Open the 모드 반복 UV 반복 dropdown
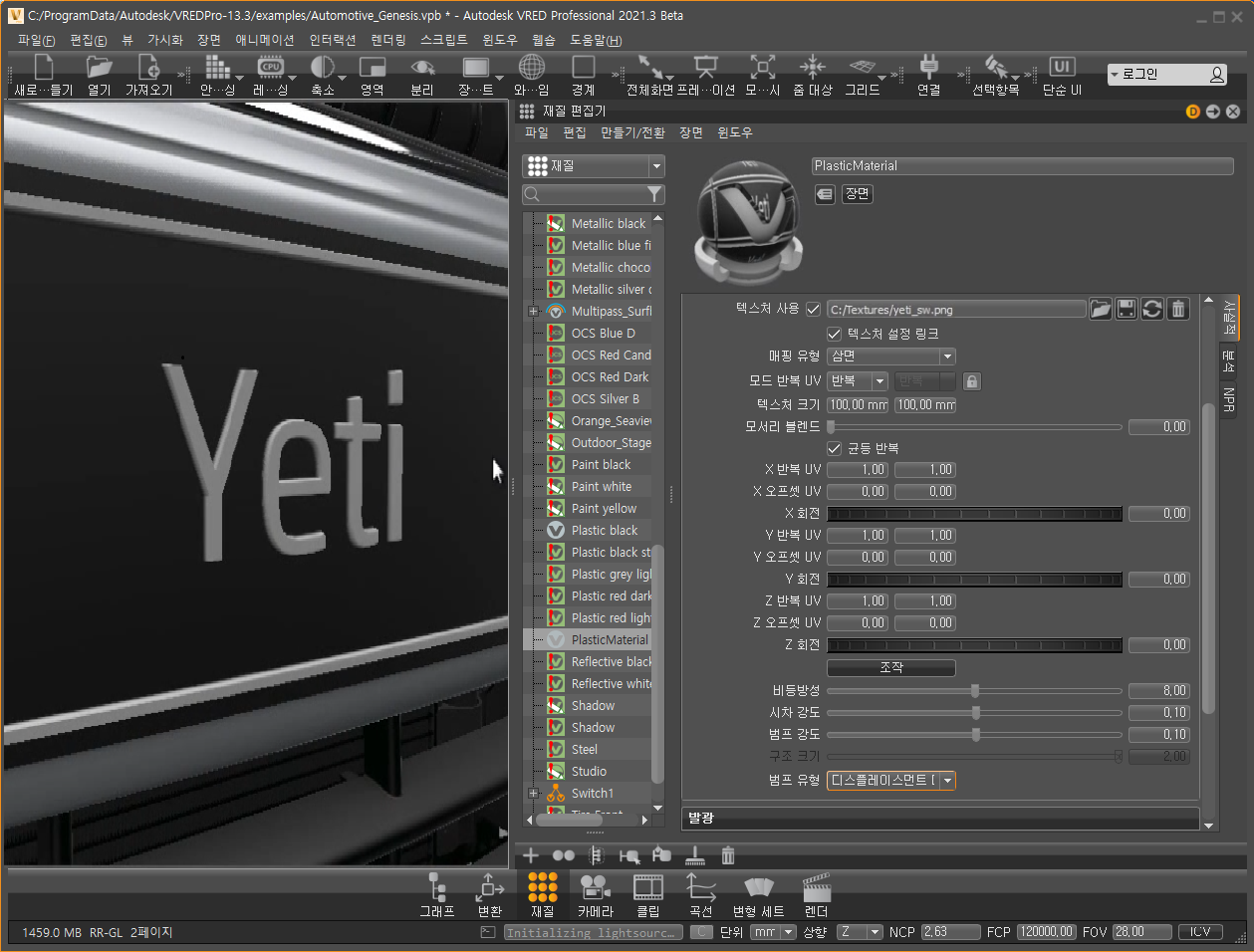 coord(858,381)
